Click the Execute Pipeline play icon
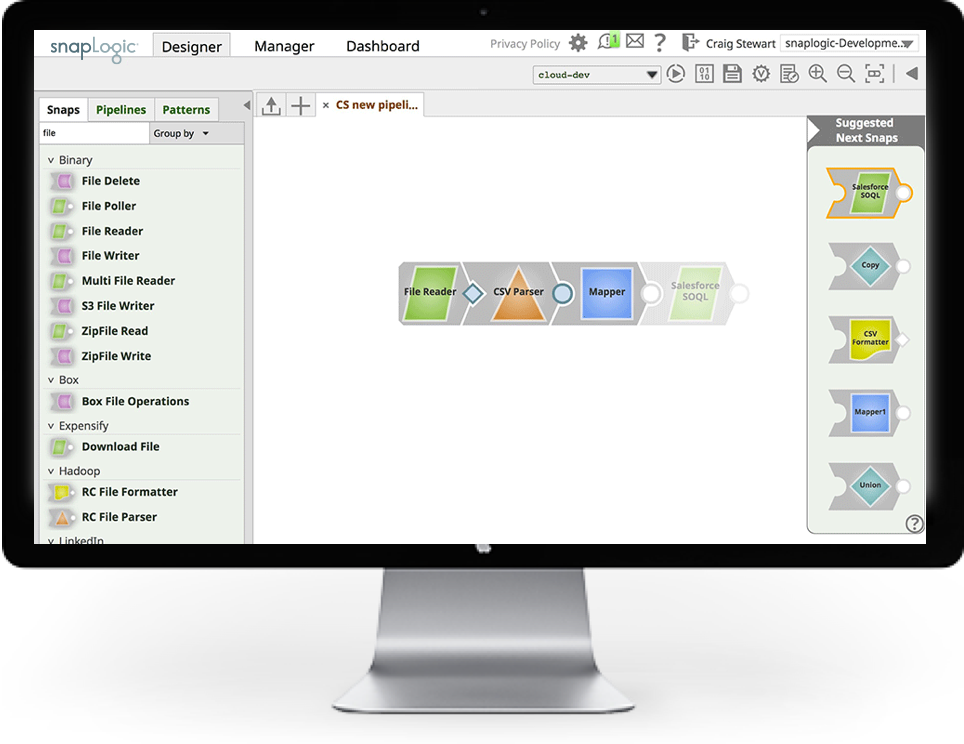The height and width of the screenshot is (744, 964). coord(676,74)
